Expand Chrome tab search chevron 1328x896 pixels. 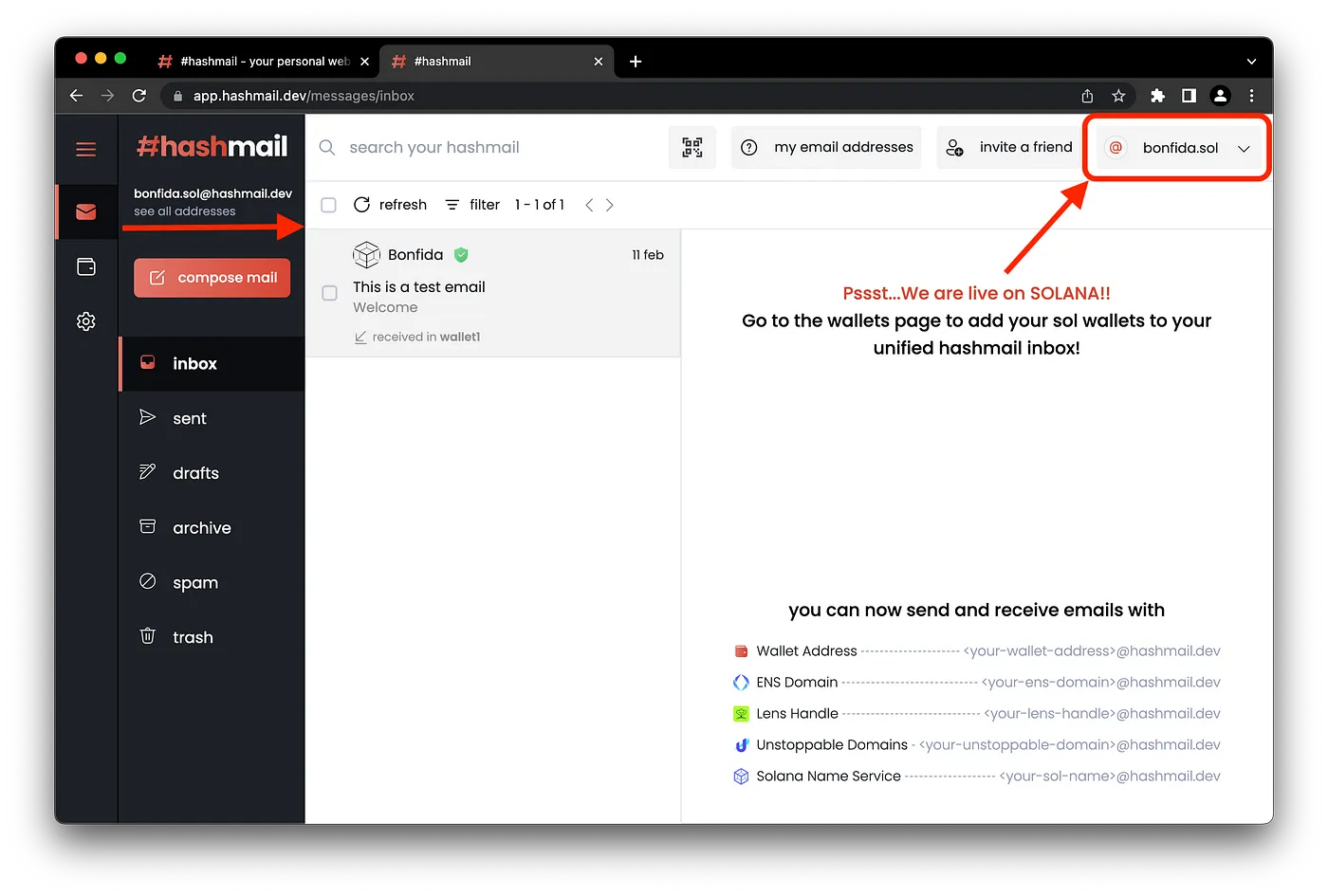(x=1251, y=62)
